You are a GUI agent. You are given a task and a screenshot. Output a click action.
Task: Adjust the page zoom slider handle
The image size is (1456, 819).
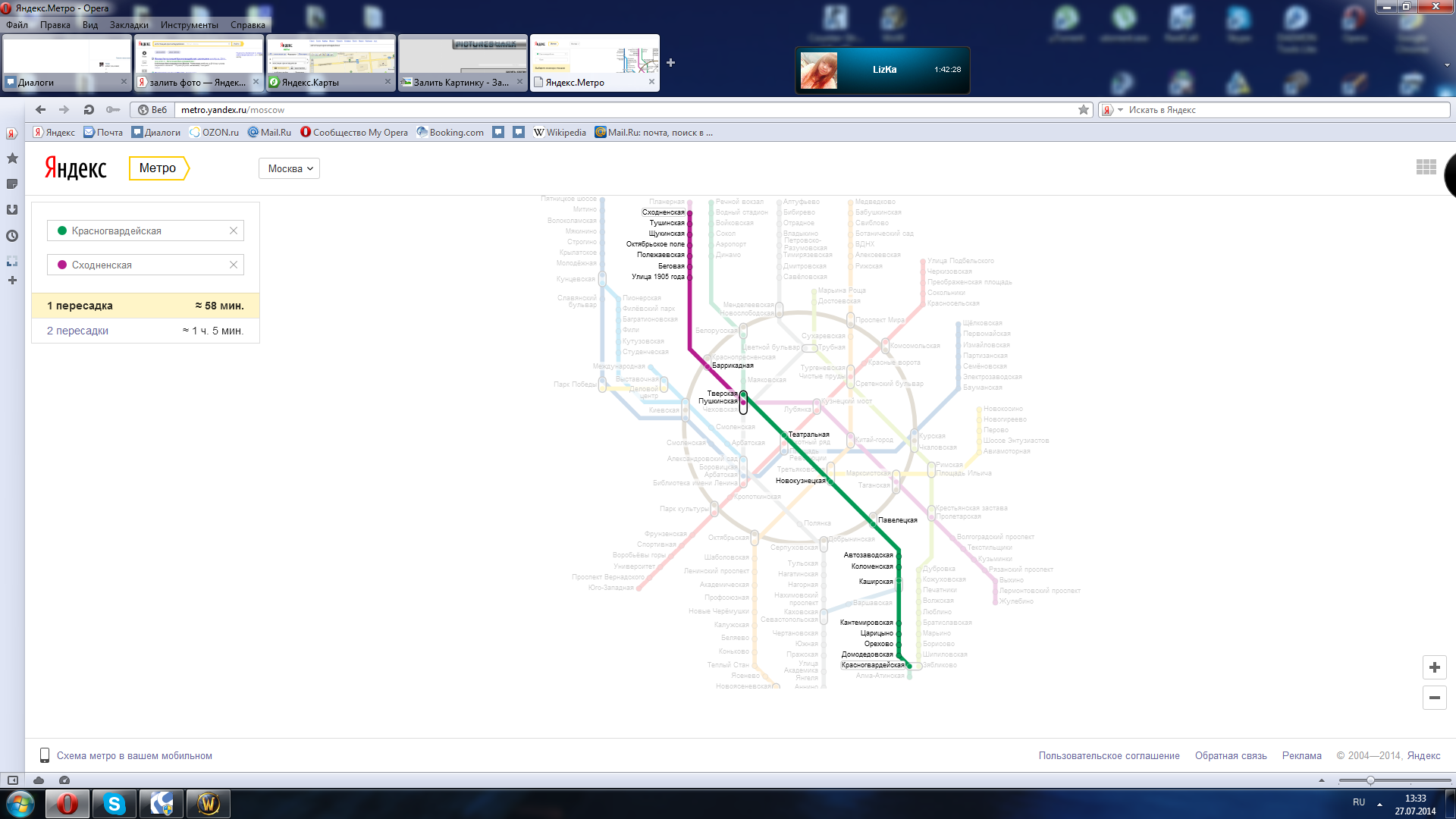(x=1370, y=780)
